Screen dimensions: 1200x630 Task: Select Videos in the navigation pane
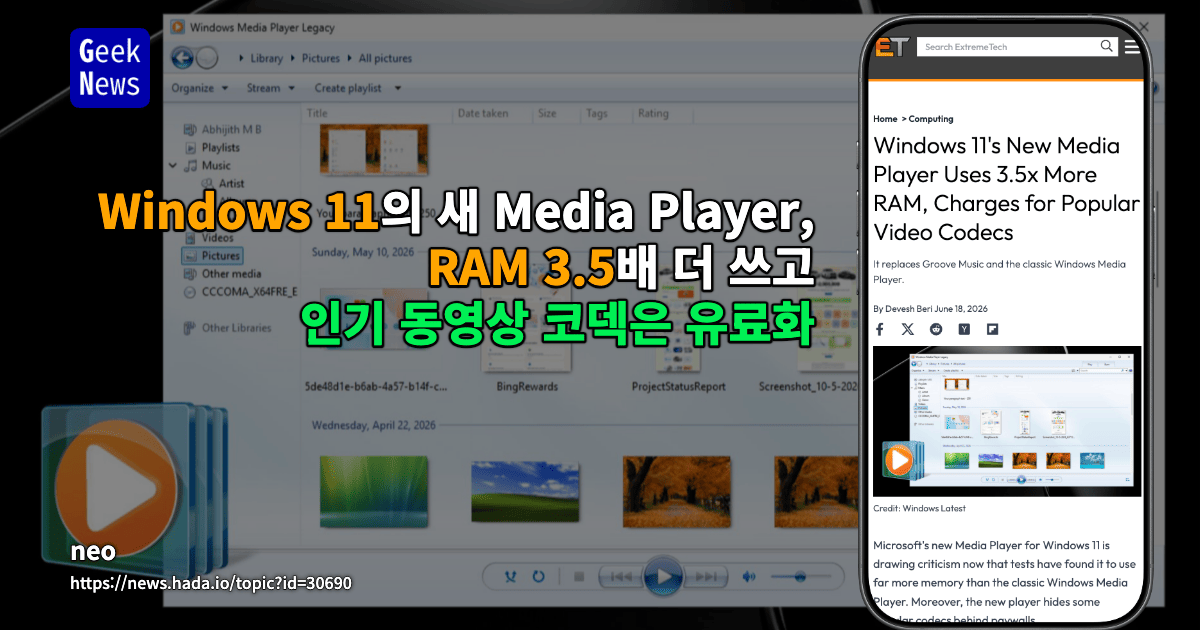tap(209, 238)
